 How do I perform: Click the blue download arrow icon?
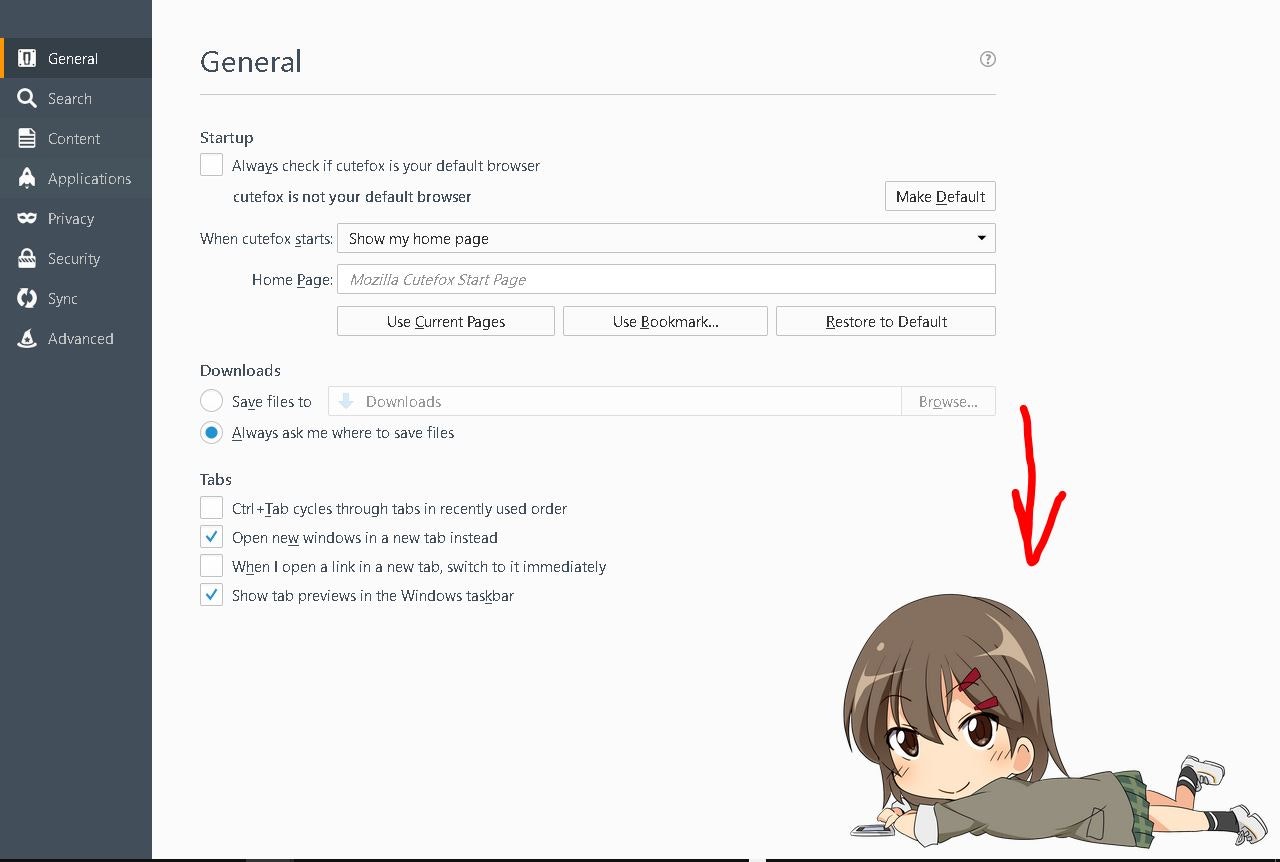(344, 400)
